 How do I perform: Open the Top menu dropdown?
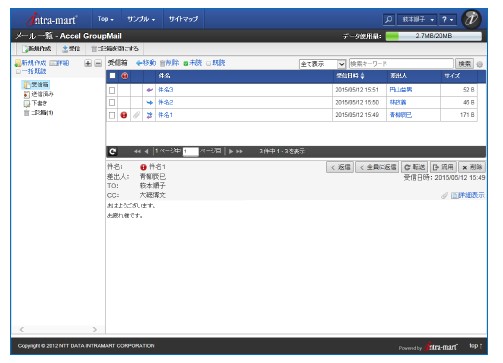tap(106, 19)
